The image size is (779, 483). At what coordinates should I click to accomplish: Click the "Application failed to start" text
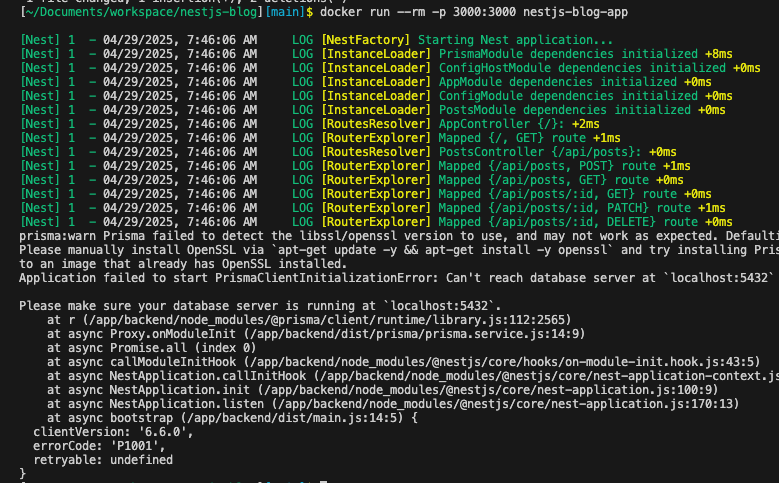(114, 277)
